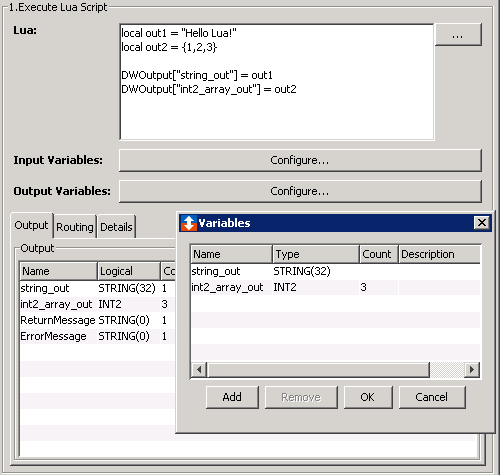Cancel the Variables dialog
This screenshot has height=475, width=500.
pos(432,397)
